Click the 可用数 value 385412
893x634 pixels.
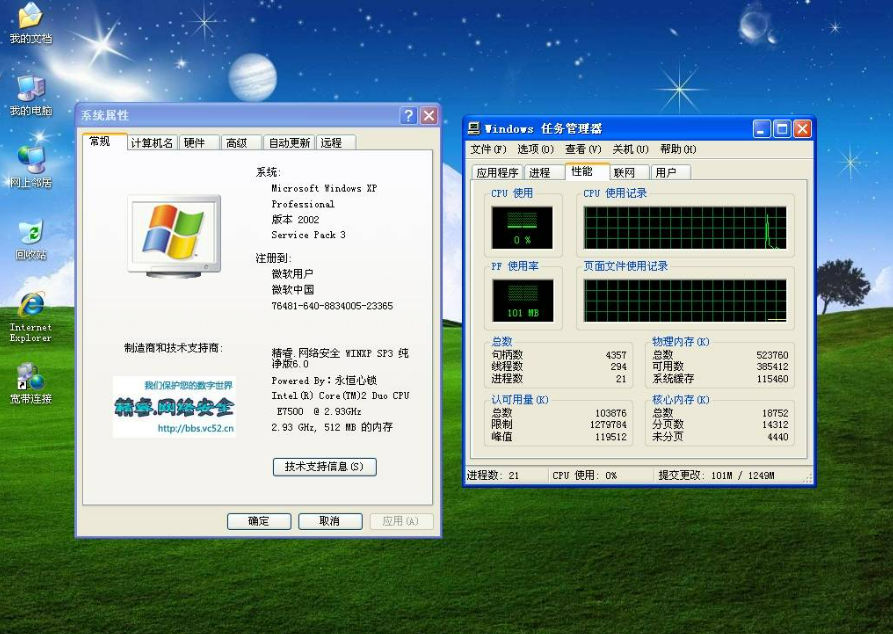[772, 367]
